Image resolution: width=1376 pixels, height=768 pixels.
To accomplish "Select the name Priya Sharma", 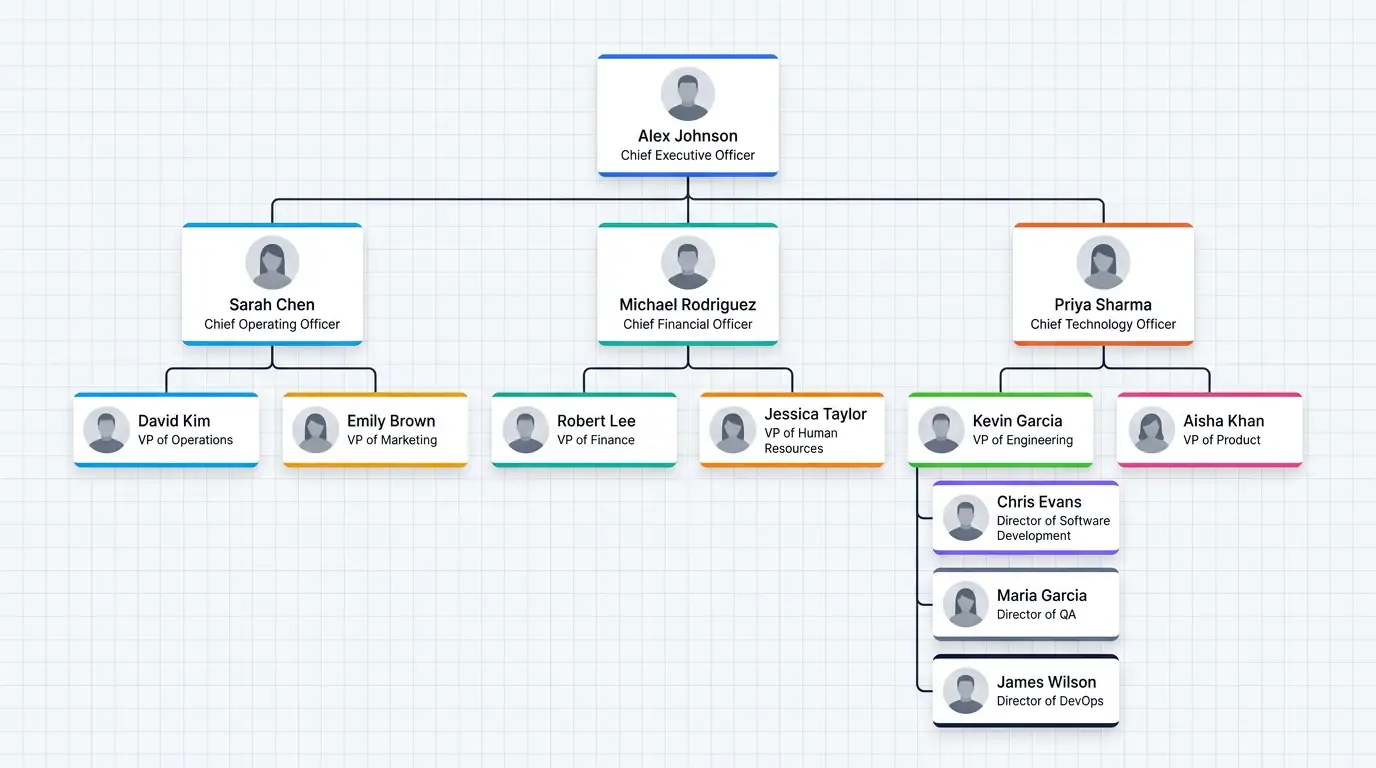I will [1103, 305].
